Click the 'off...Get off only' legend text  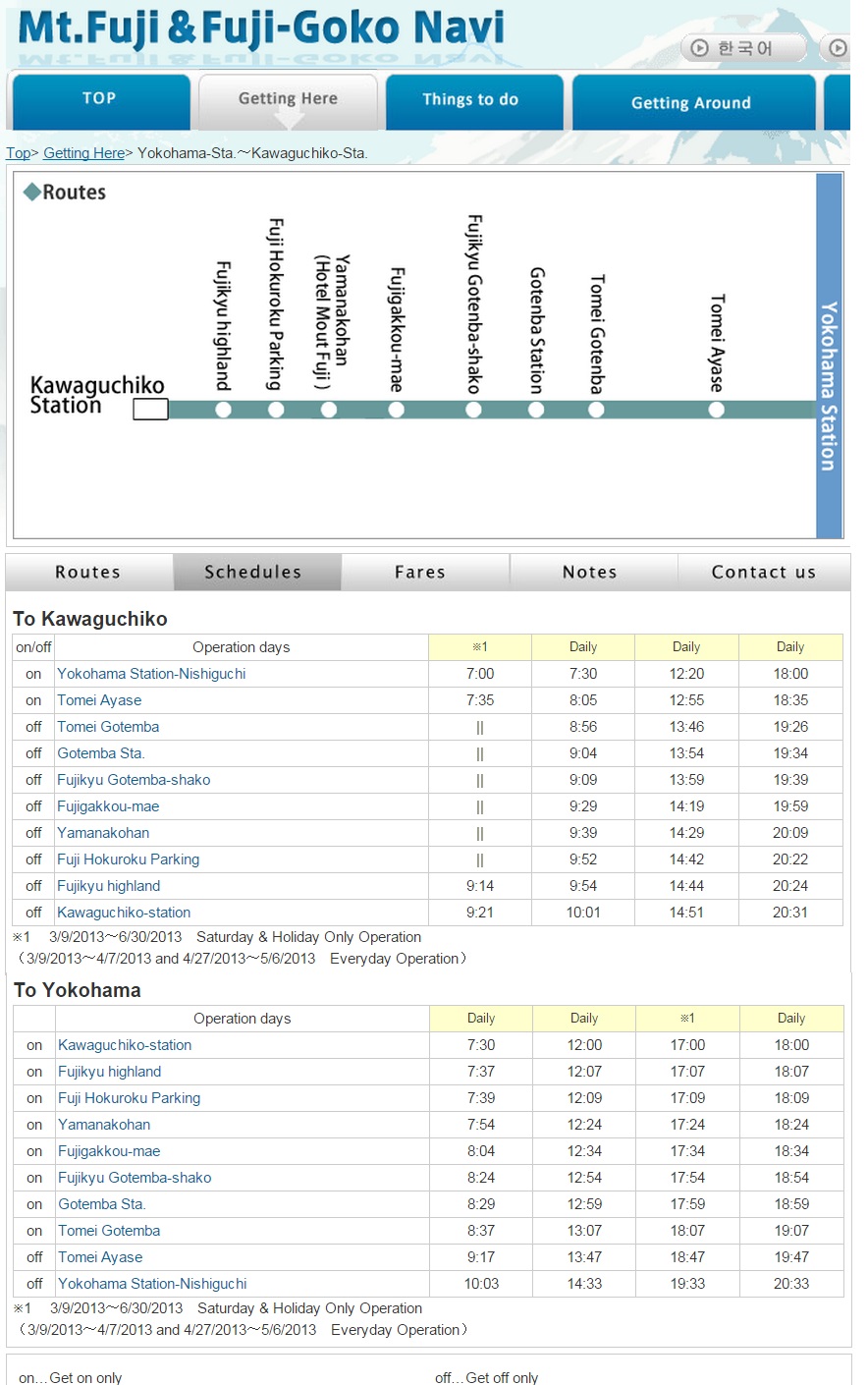point(487,1377)
